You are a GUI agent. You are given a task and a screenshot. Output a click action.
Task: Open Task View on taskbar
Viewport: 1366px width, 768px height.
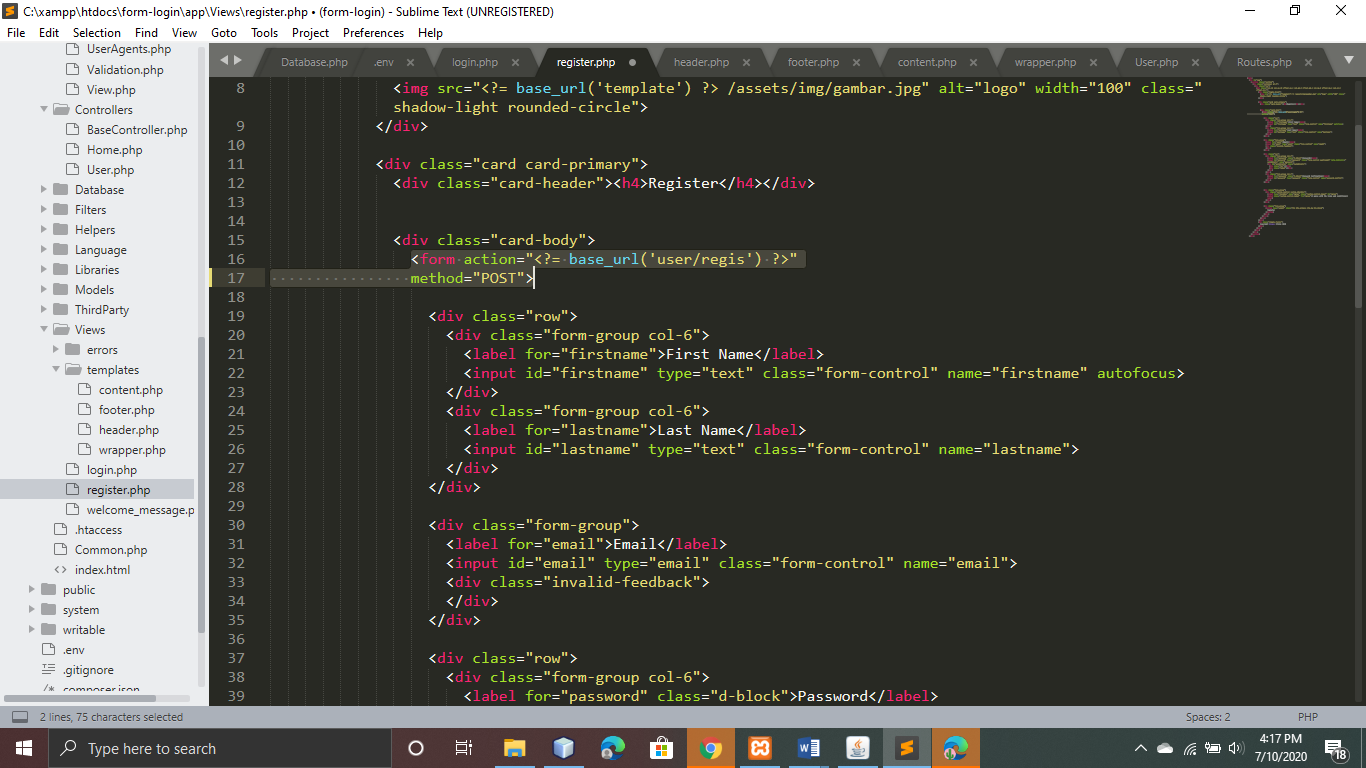(x=464, y=748)
